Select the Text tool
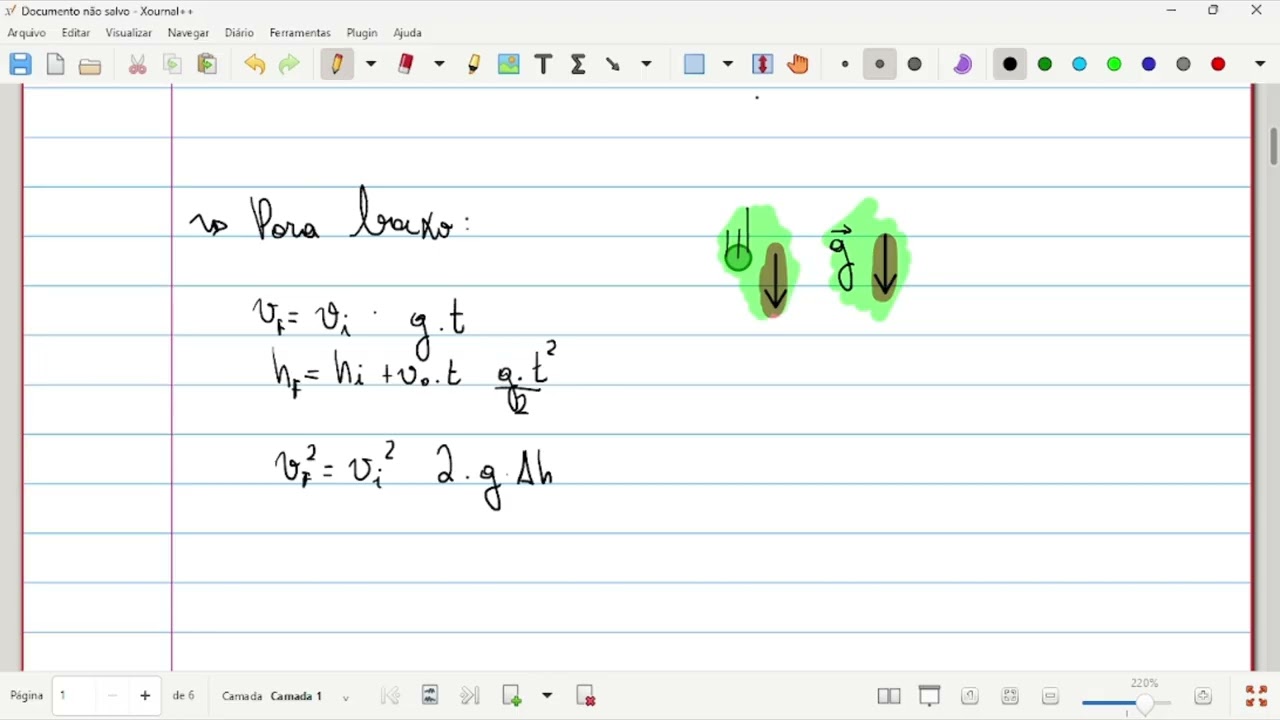 pyautogui.click(x=543, y=64)
